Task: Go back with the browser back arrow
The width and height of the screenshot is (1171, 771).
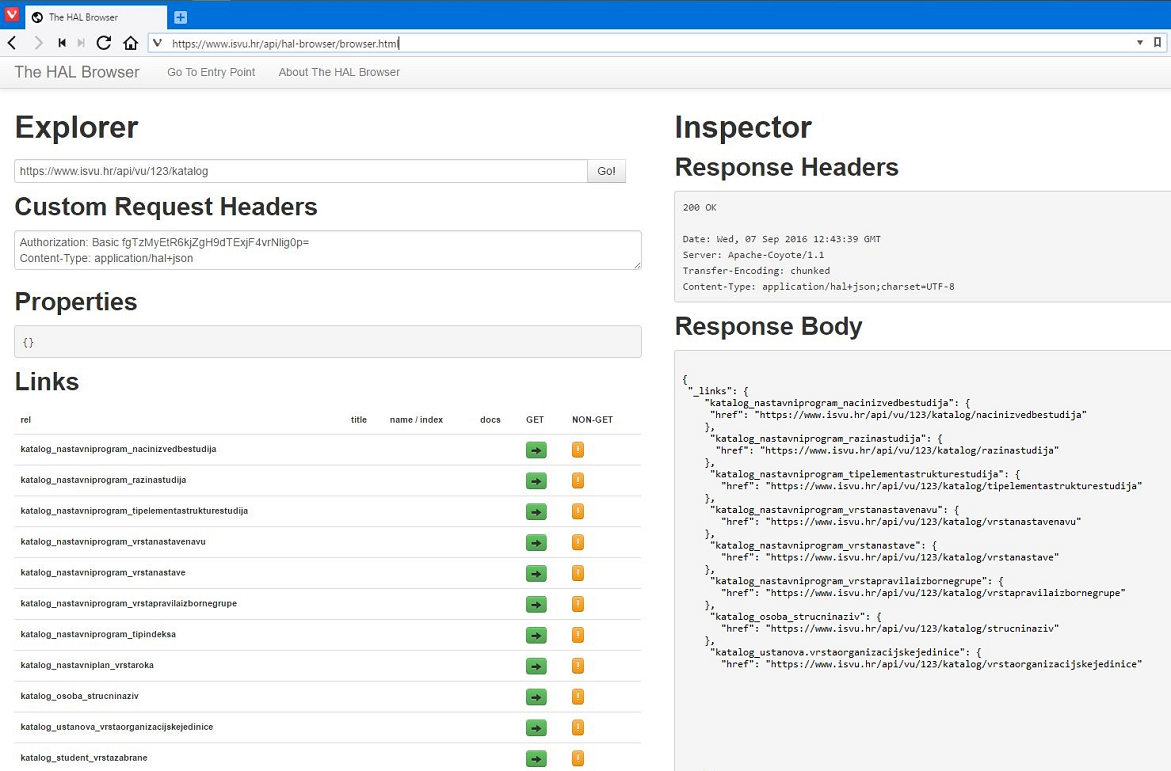Action: (x=13, y=43)
